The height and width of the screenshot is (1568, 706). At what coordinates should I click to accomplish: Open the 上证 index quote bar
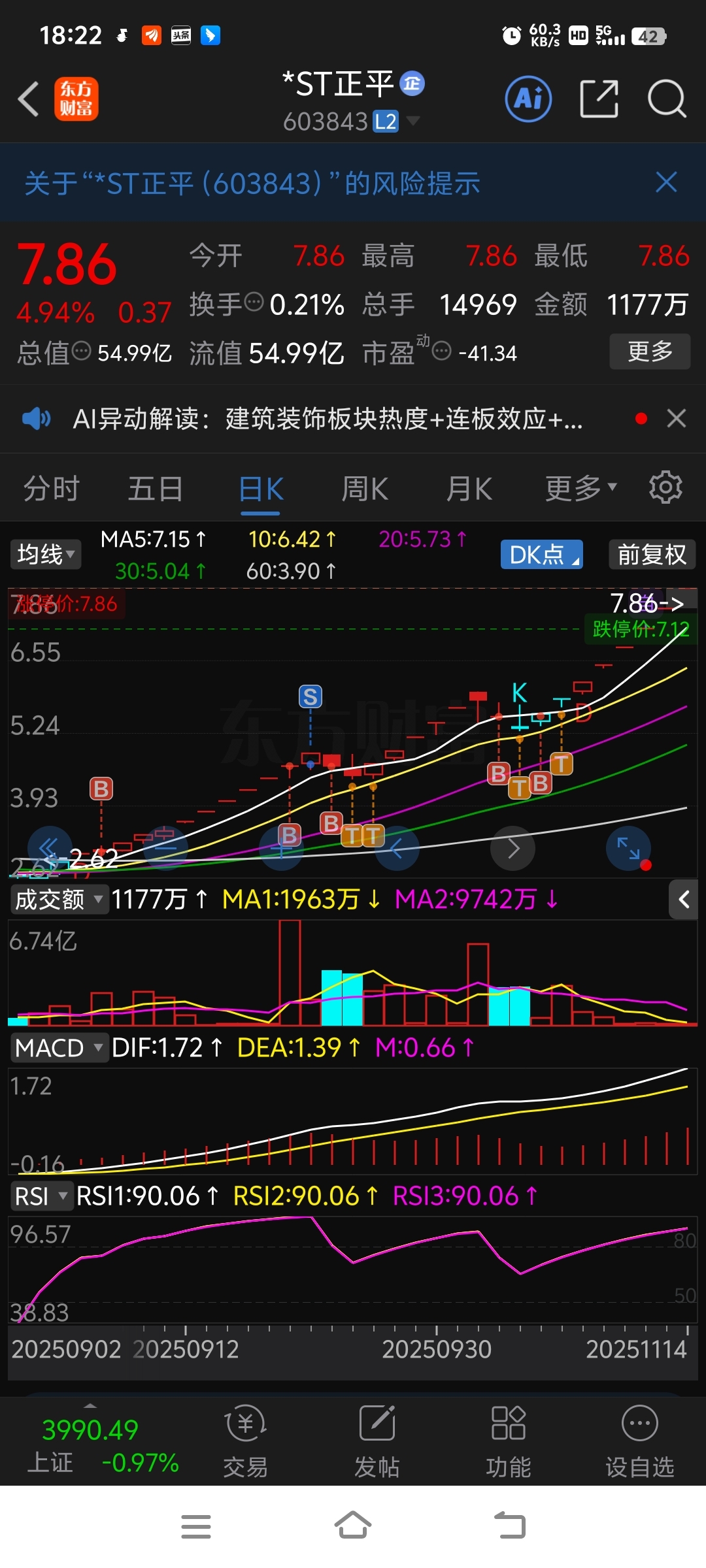coord(103,1444)
